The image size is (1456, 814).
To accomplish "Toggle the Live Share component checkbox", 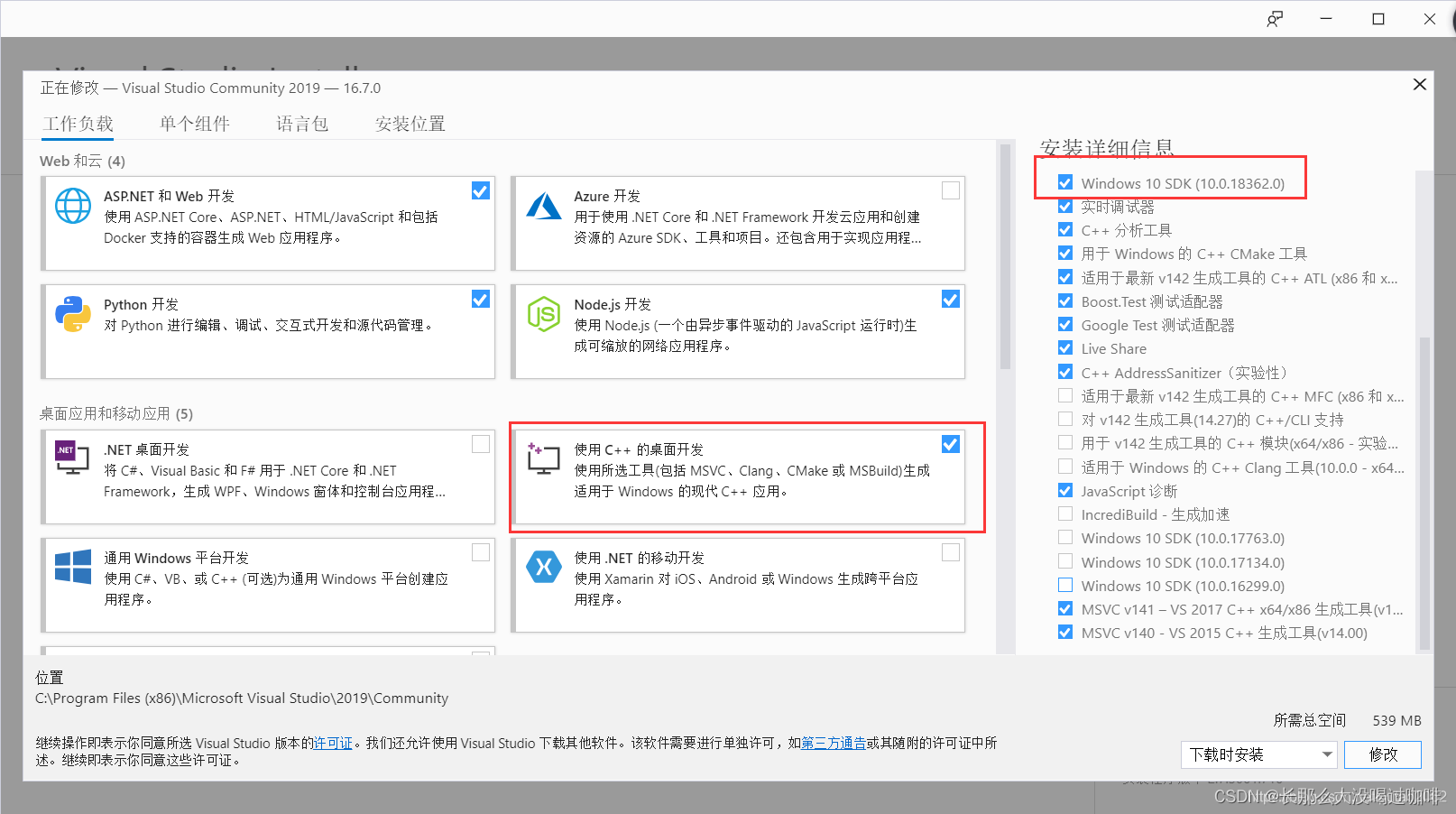I will (x=1065, y=347).
